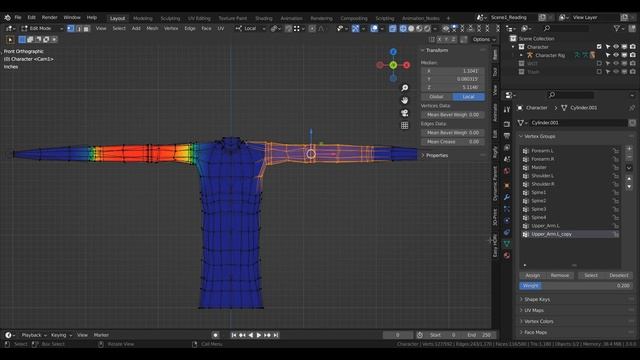Open the Options dropdown in viewport
This screenshot has width=640, height=360.
click(x=484, y=40)
